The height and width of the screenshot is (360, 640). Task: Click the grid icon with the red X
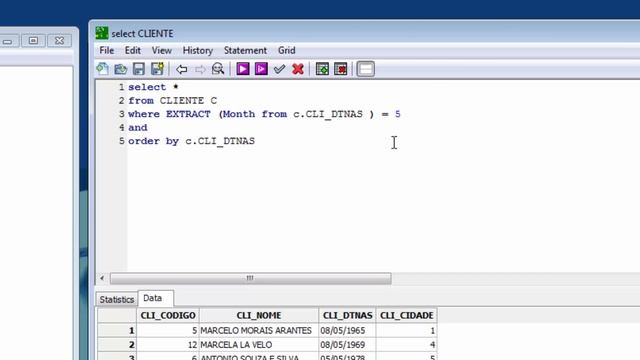[340, 69]
